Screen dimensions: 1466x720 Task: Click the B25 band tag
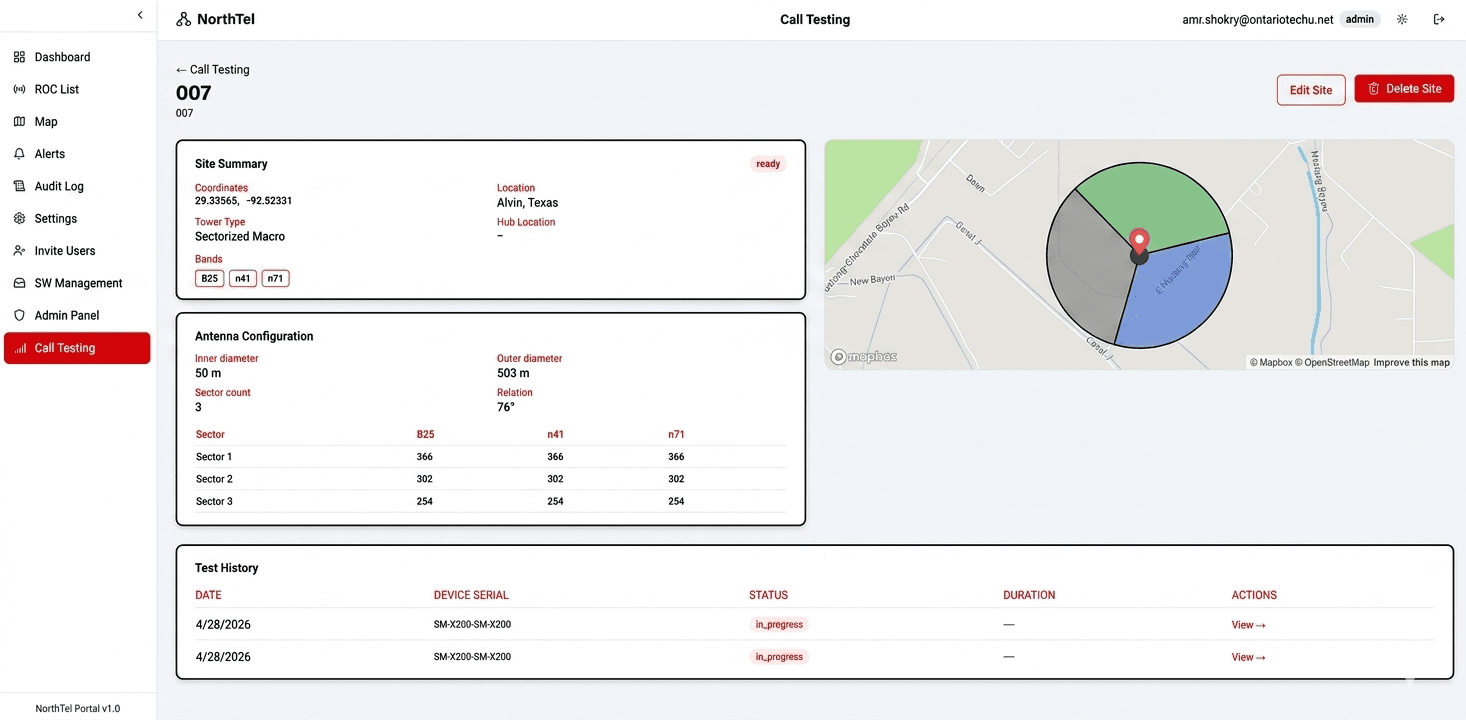(210, 278)
